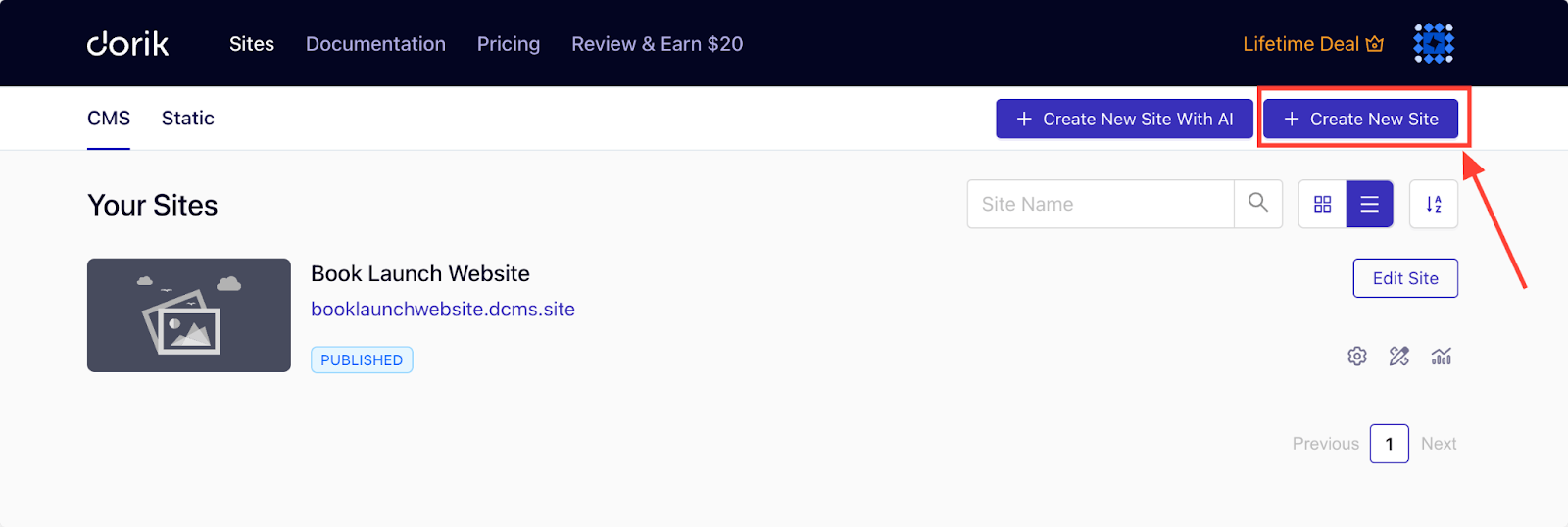Image resolution: width=1568 pixels, height=527 pixels.
Task: Open site settings gear icon
Action: pyautogui.click(x=1356, y=357)
